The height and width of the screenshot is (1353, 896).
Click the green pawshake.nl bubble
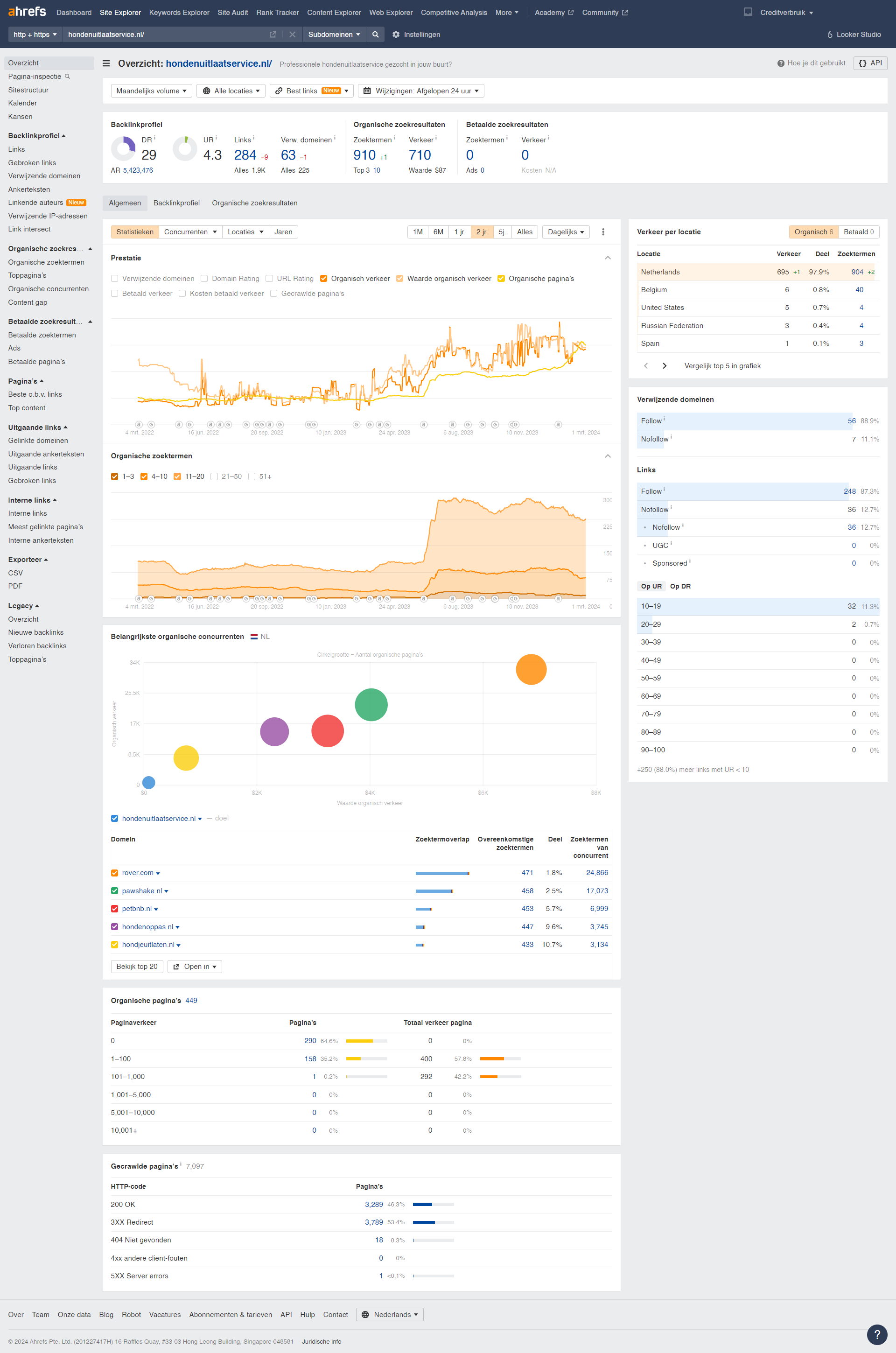tap(371, 704)
